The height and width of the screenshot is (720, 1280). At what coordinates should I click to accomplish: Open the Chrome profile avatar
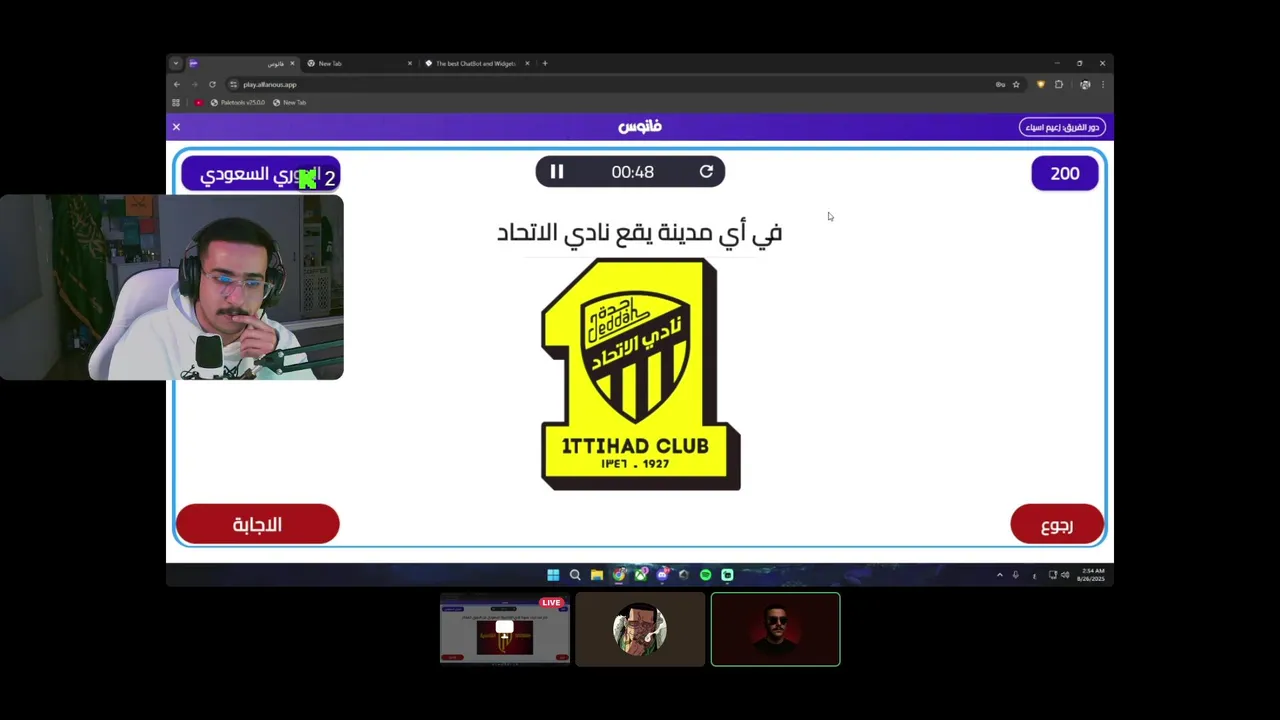point(1085,84)
